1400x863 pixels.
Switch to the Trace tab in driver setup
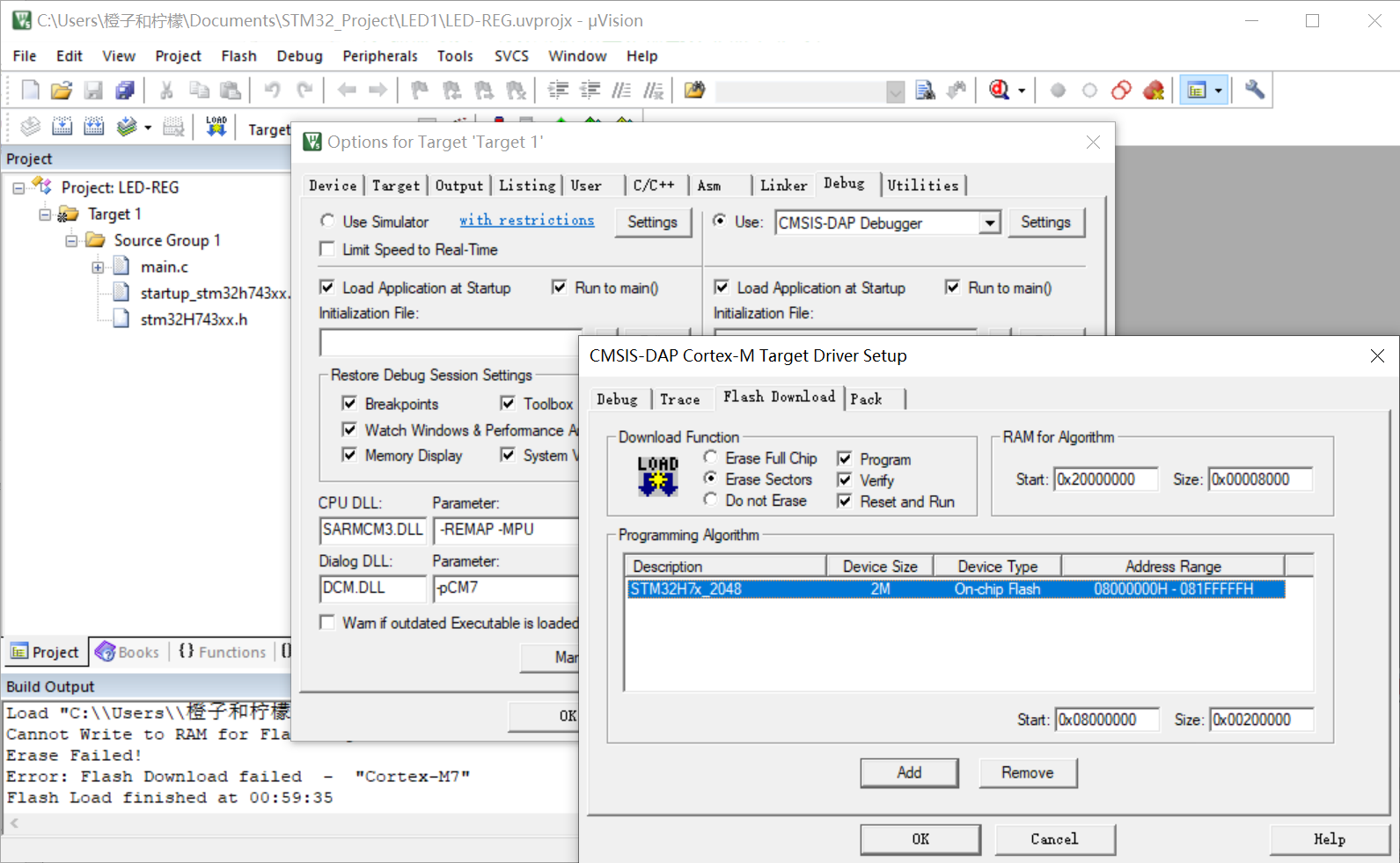[x=679, y=399]
